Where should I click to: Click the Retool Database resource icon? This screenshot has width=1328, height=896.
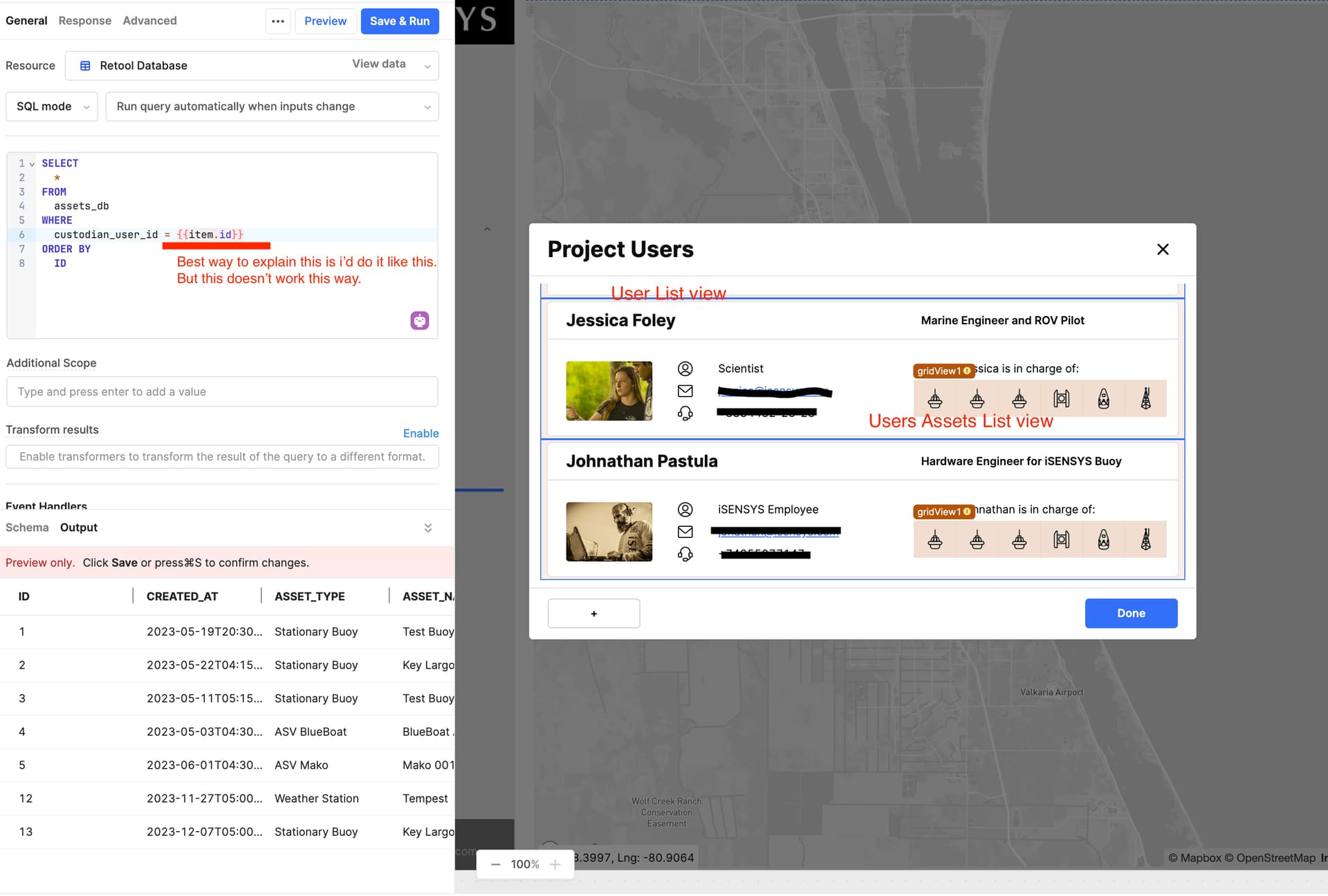point(84,65)
